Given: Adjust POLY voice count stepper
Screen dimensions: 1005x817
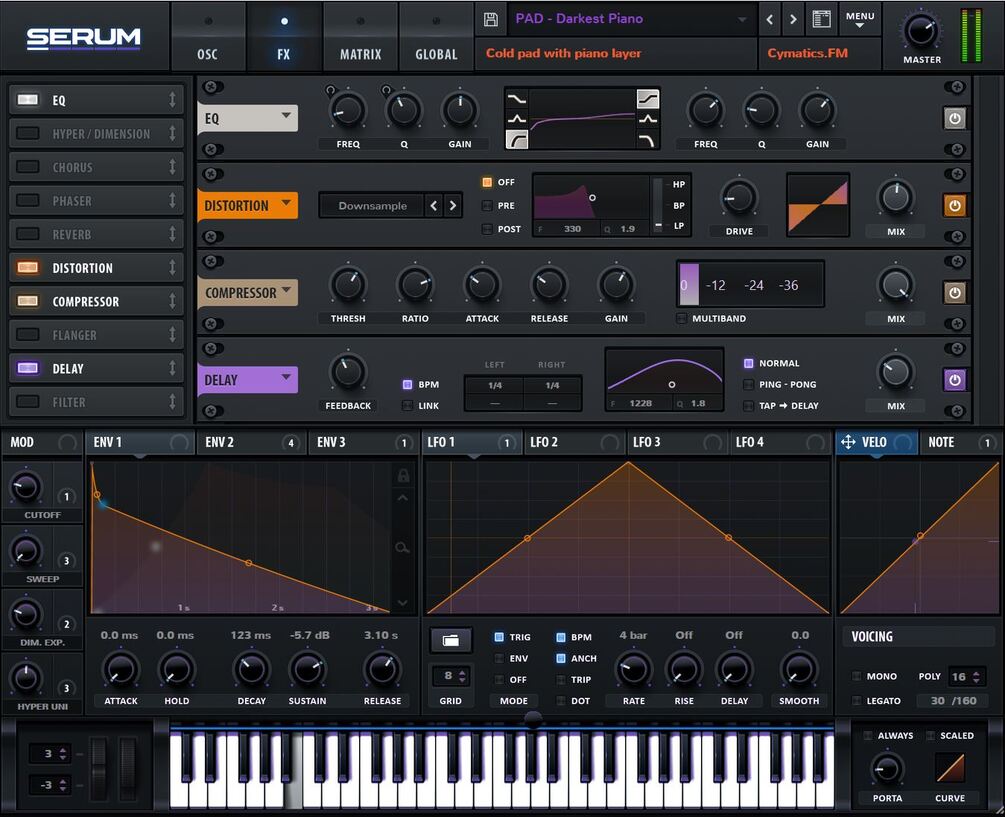Looking at the screenshot, I should [976, 677].
